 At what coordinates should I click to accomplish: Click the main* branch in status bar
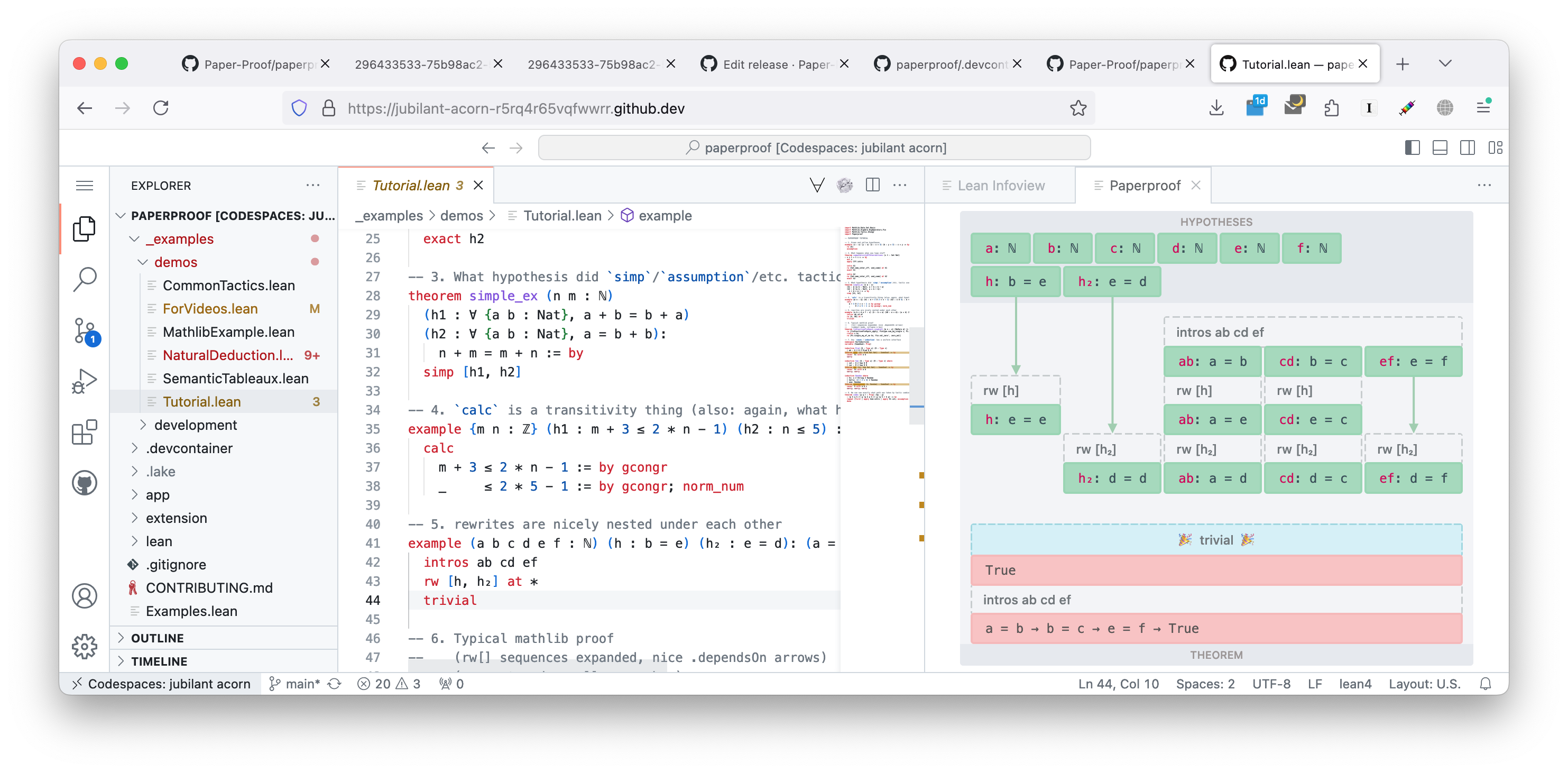point(294,684)
